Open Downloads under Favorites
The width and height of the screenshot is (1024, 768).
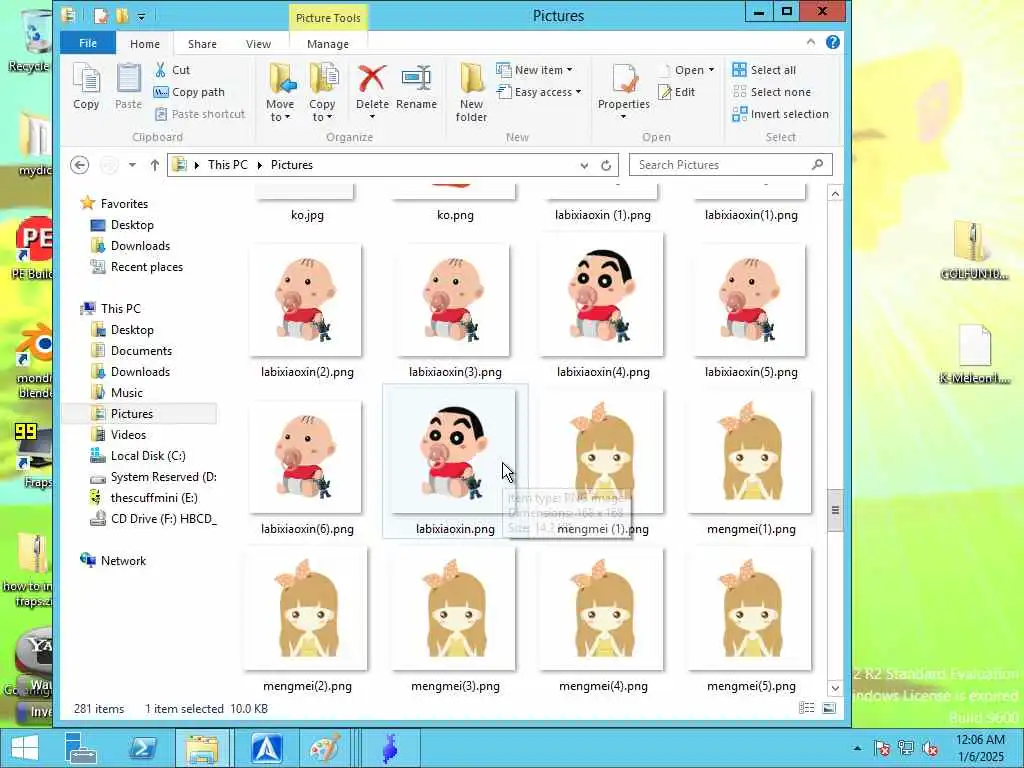(x=140, y=246)
